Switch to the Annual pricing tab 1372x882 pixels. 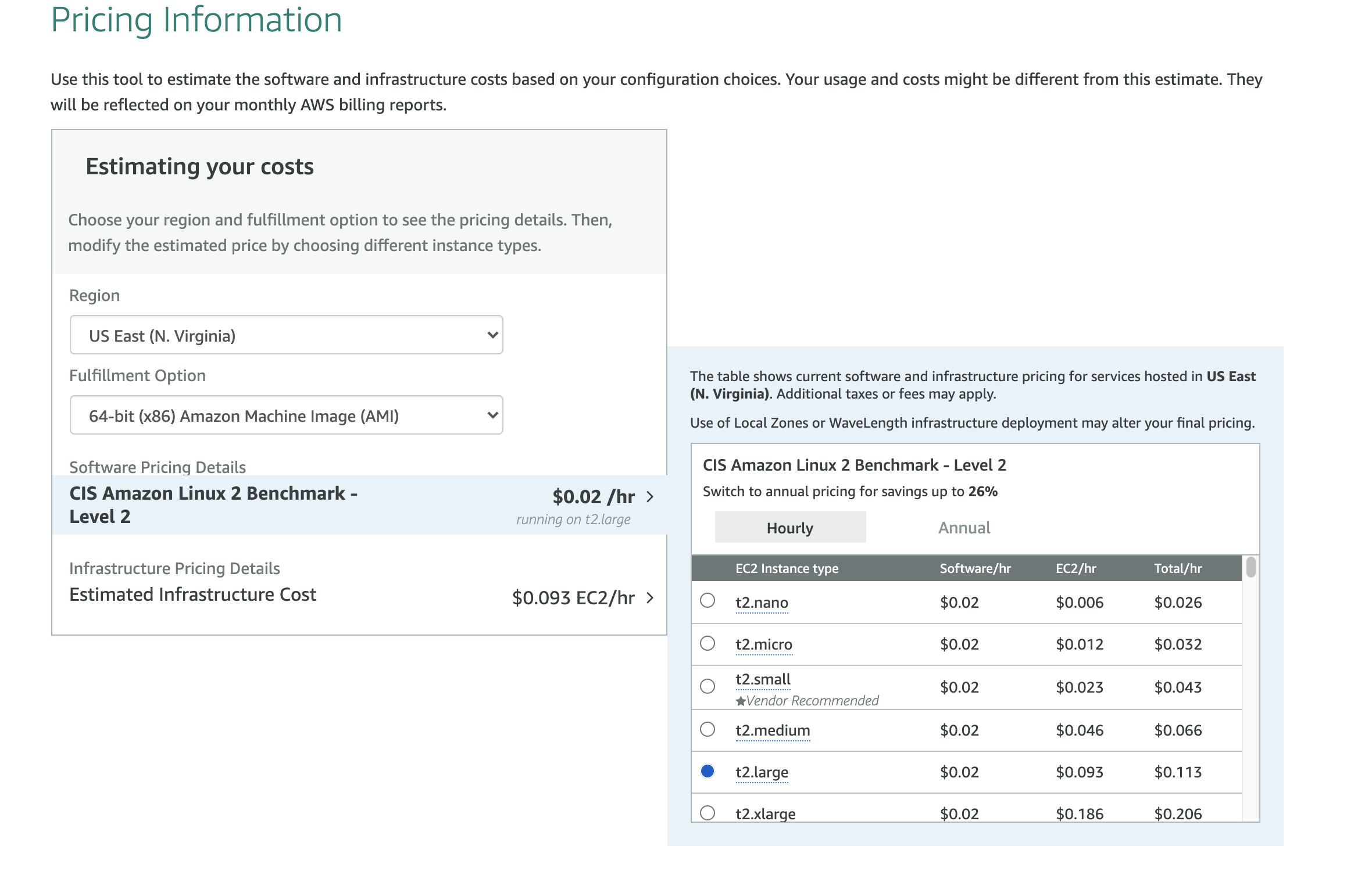pos(964,528)
